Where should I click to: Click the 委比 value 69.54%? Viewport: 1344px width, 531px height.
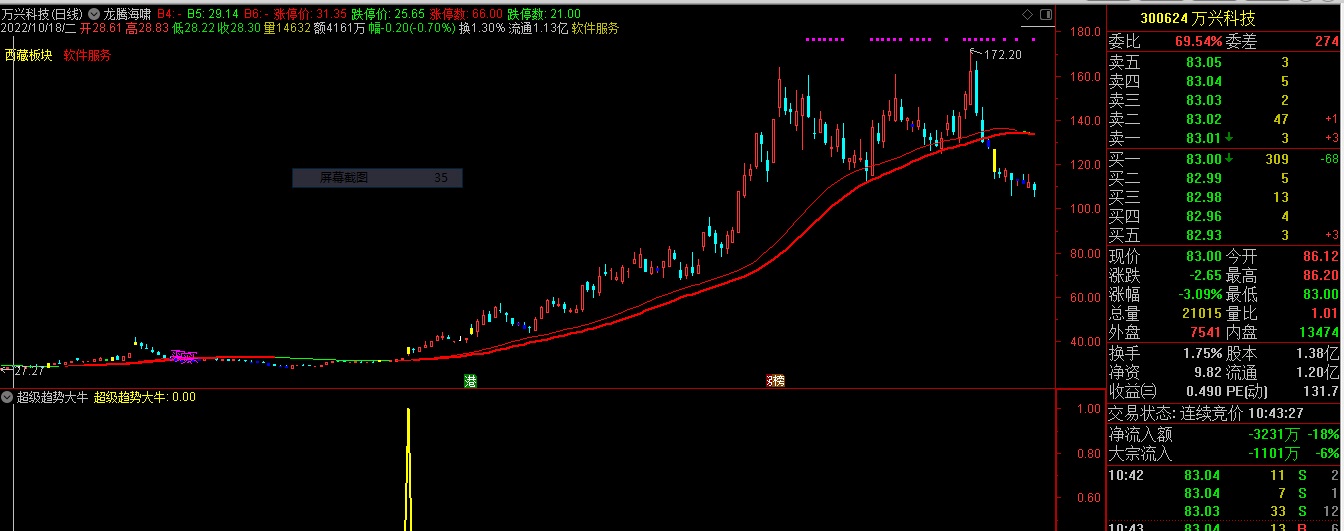1198,42
